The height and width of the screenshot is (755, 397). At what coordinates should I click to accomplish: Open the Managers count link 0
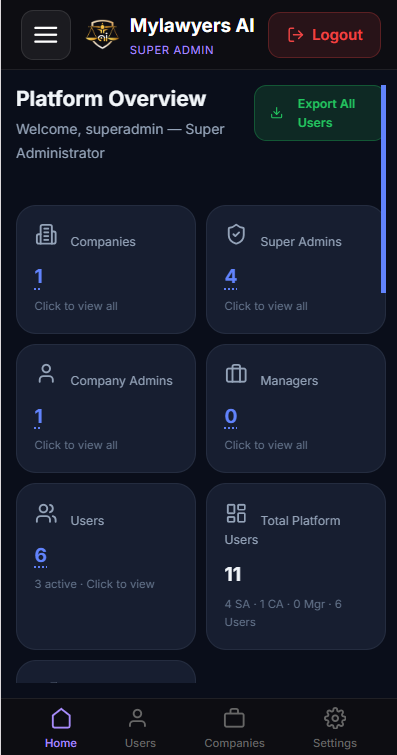point(231,417)
